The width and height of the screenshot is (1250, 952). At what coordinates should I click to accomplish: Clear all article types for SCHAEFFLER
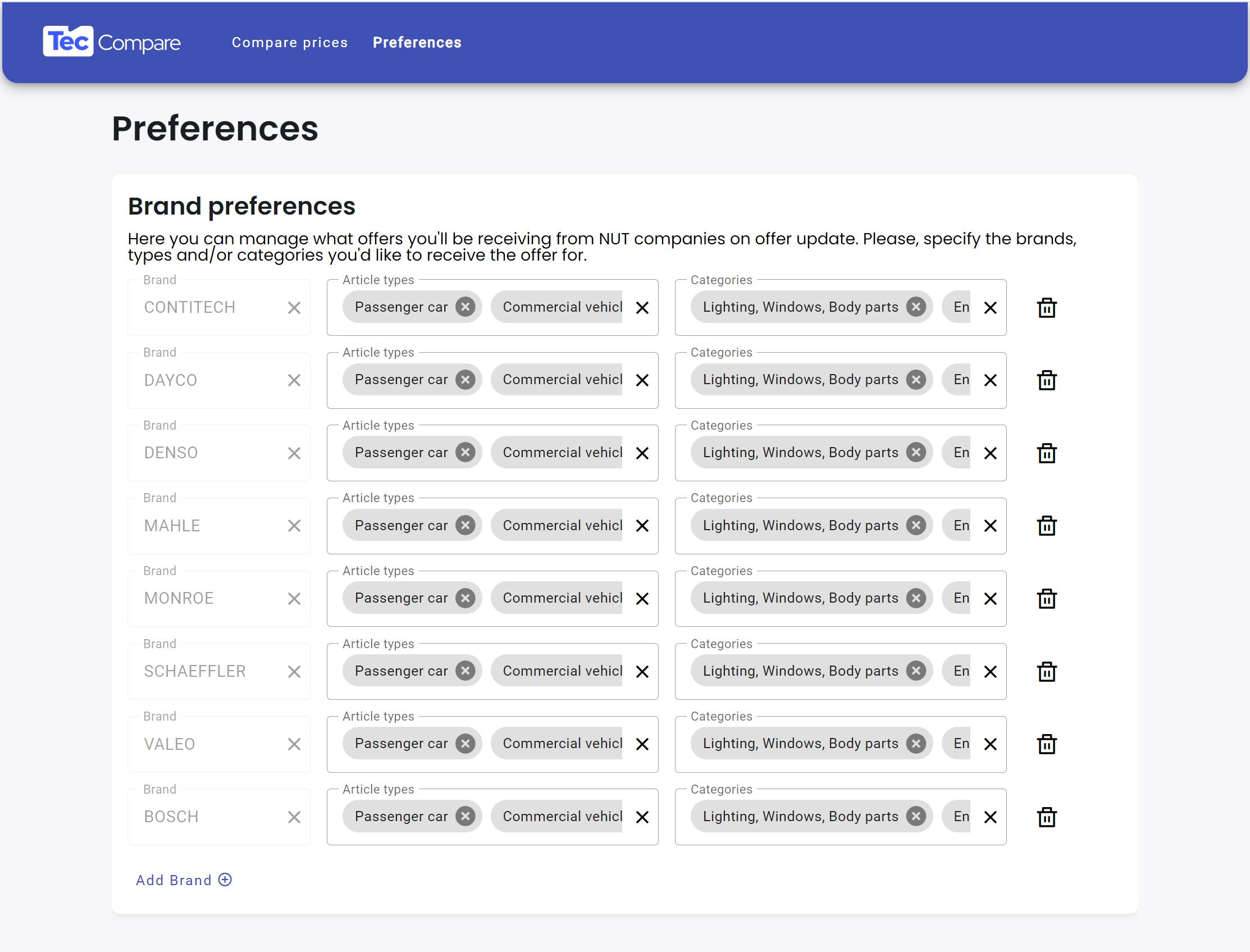point(642,672)
